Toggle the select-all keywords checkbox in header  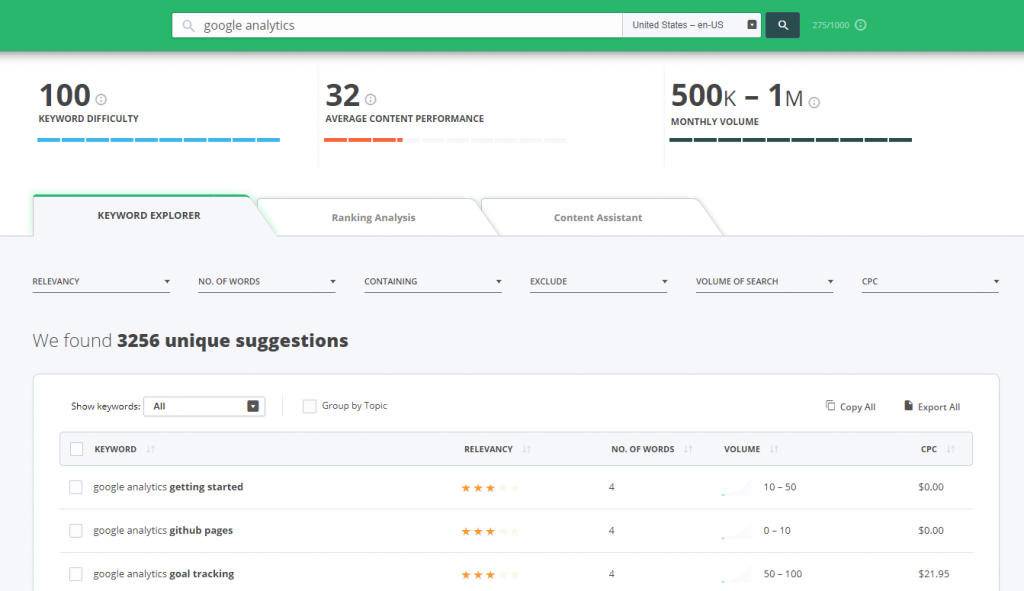76,449
